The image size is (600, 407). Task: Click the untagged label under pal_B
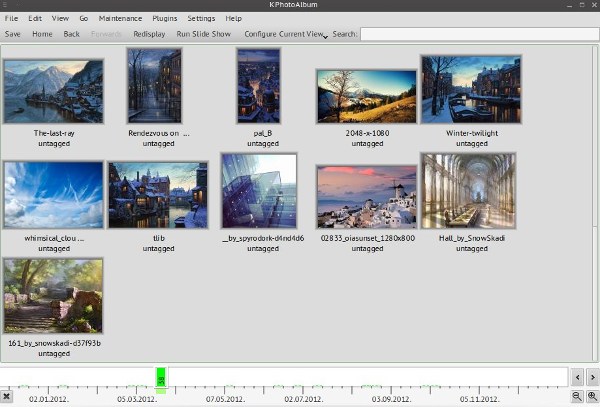pos(263,143)
